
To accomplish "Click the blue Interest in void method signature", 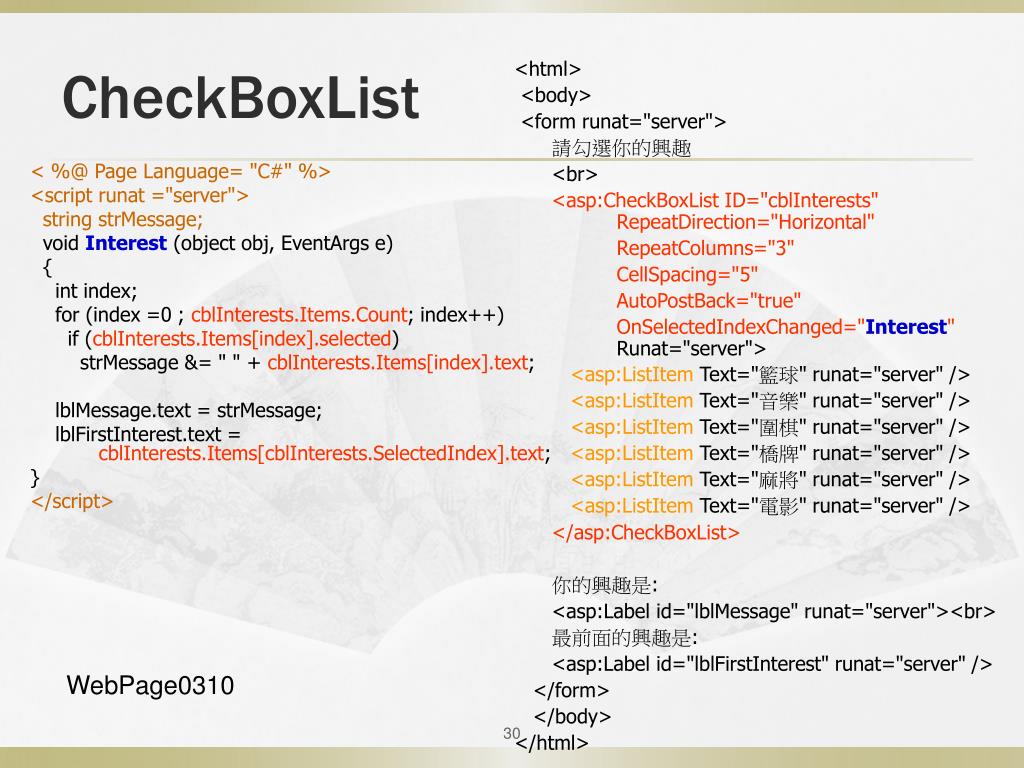I will 126,243.
